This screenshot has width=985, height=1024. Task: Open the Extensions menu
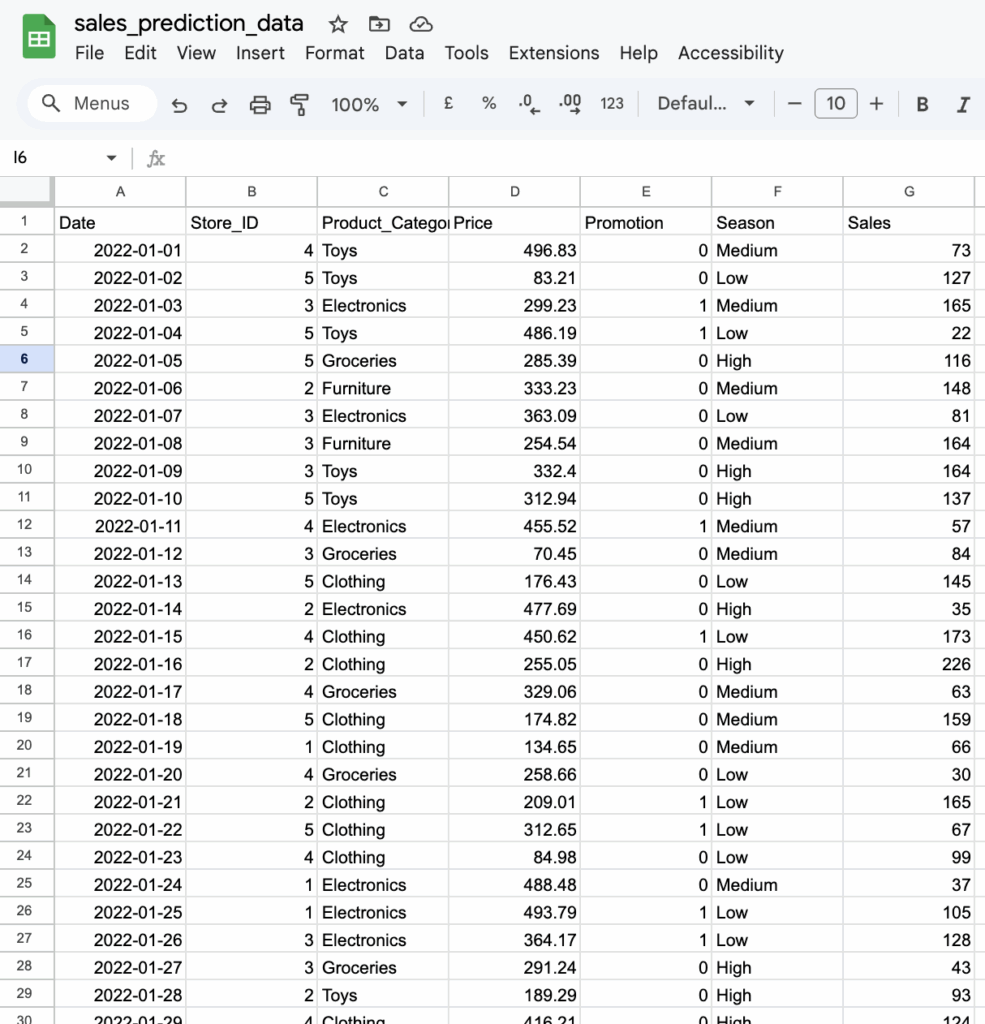(553, 53)
